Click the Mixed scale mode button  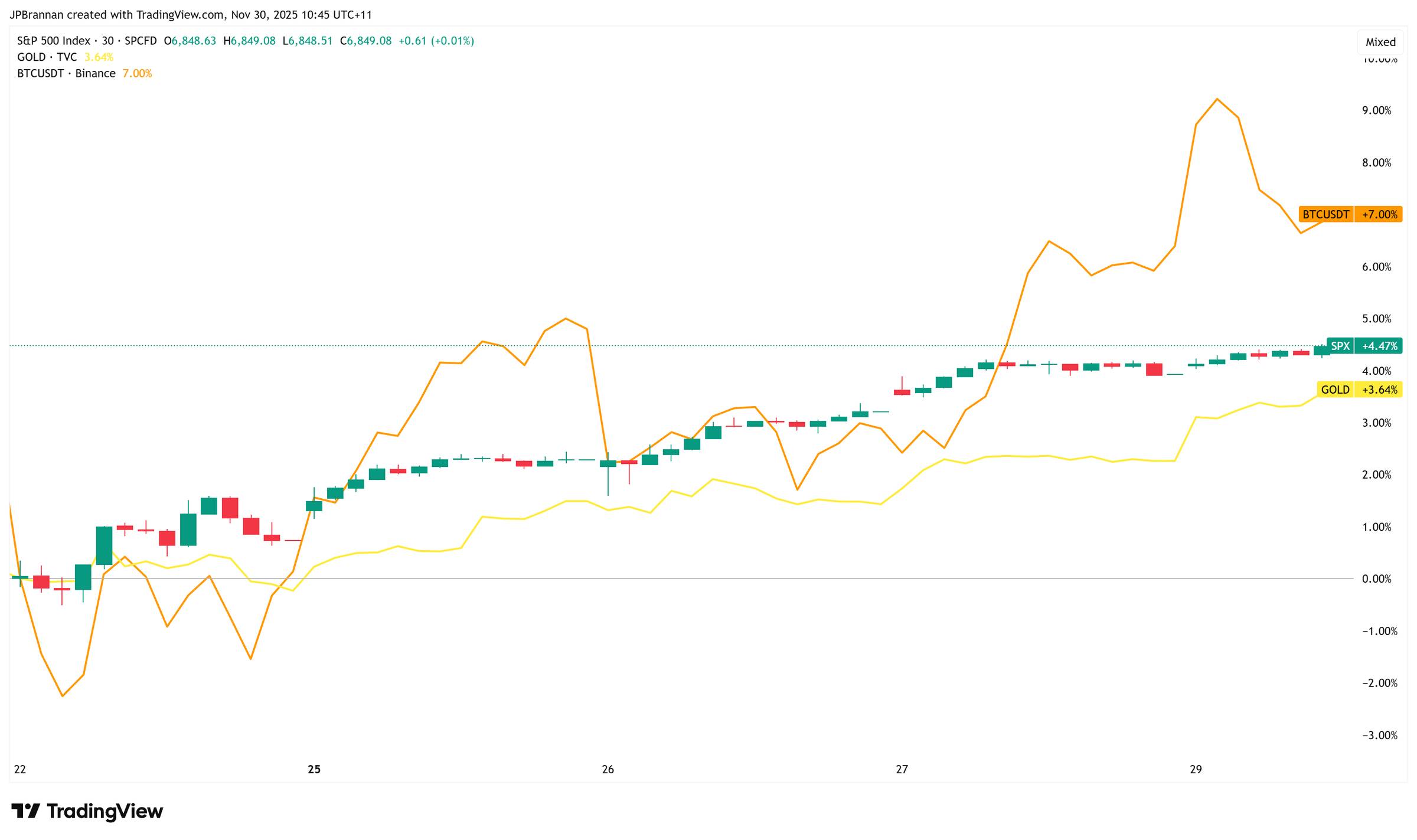click(x=1380, y=42)
